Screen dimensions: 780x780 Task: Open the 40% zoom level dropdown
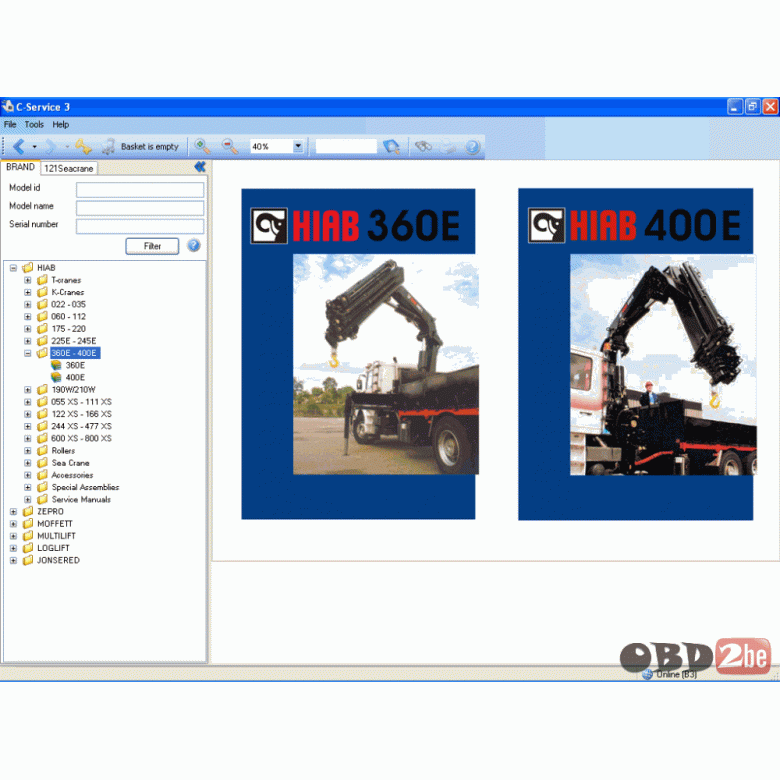click(x=298, y=146)
